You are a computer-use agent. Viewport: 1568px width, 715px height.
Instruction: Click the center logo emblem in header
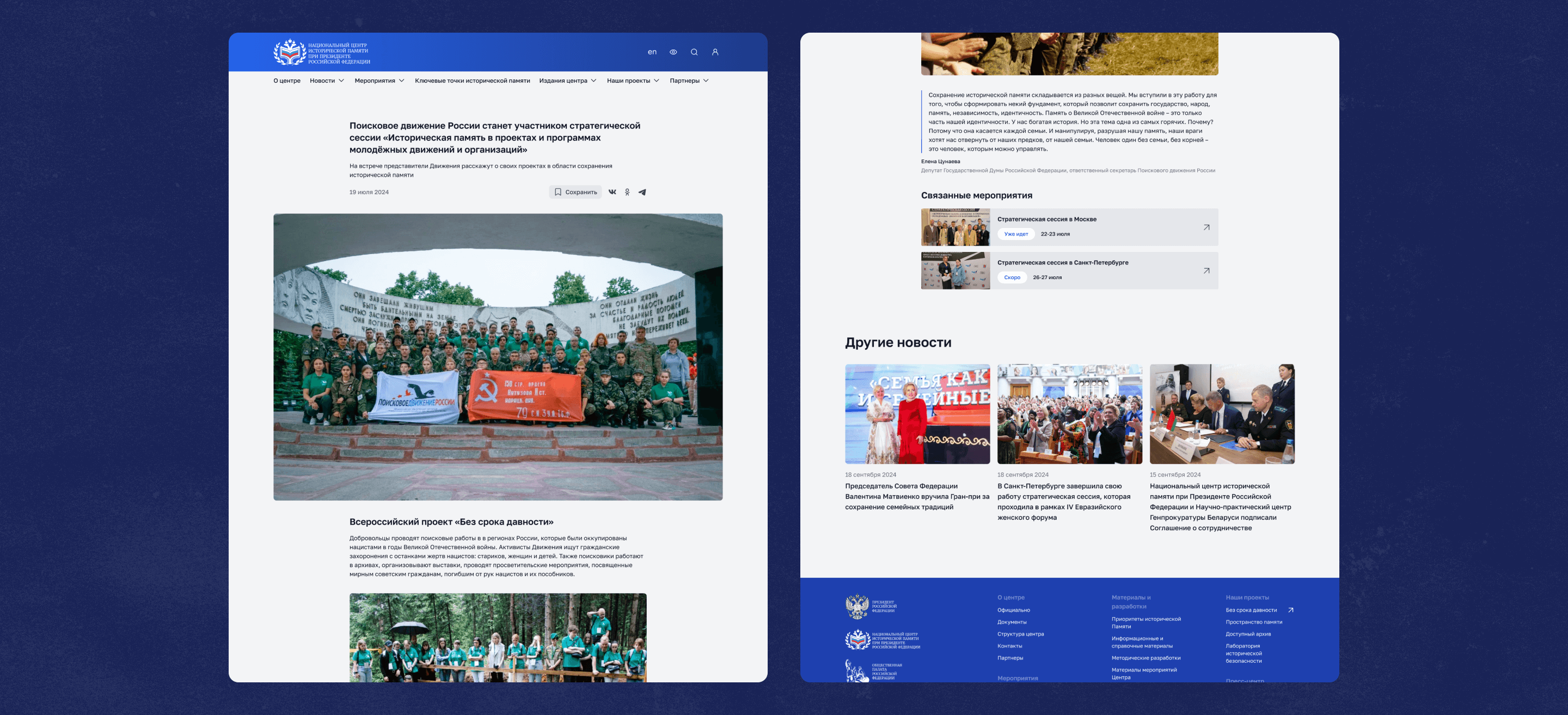coord(289,52)
